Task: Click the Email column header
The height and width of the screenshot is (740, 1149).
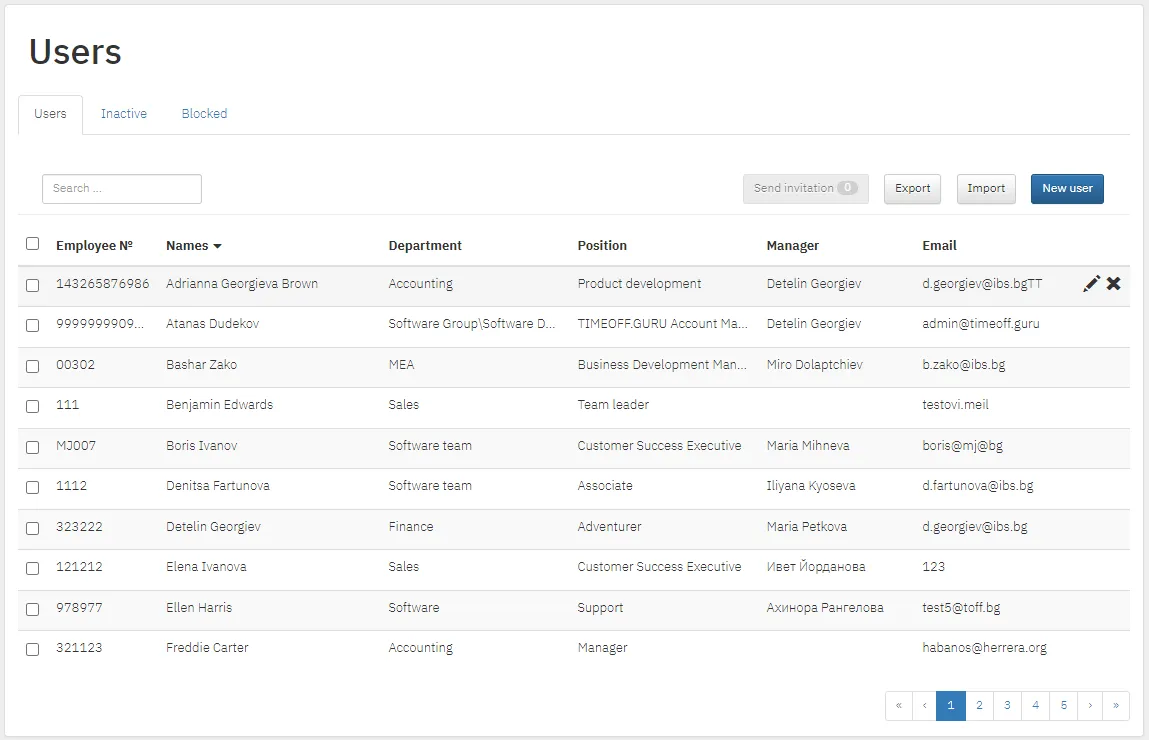Action: pyautogui.click(x=939, y=246)
